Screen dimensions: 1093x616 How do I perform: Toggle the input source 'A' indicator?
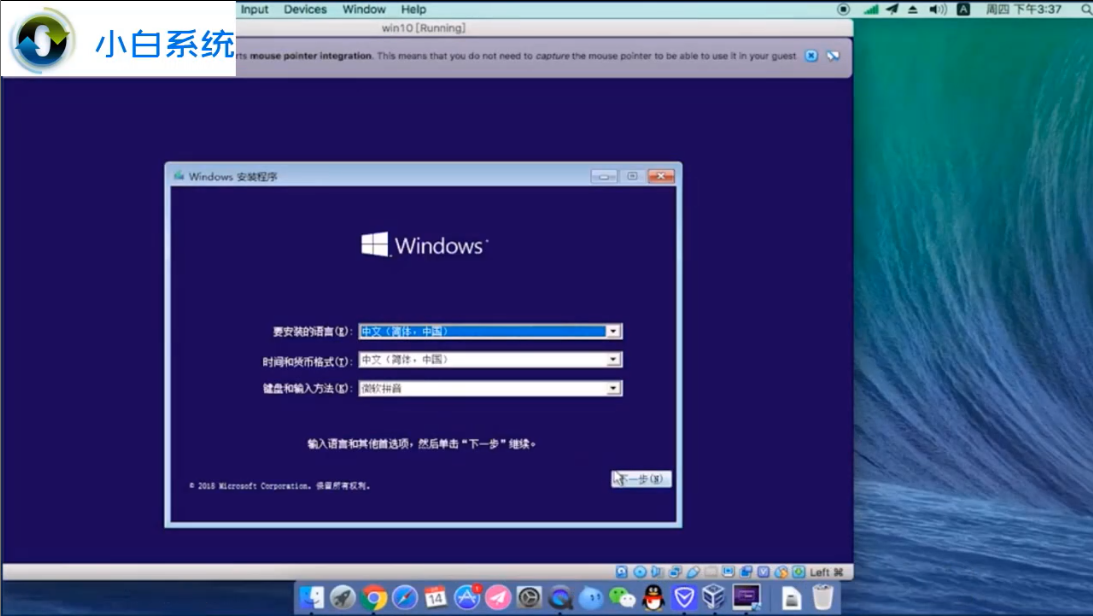tap(963, 9)
